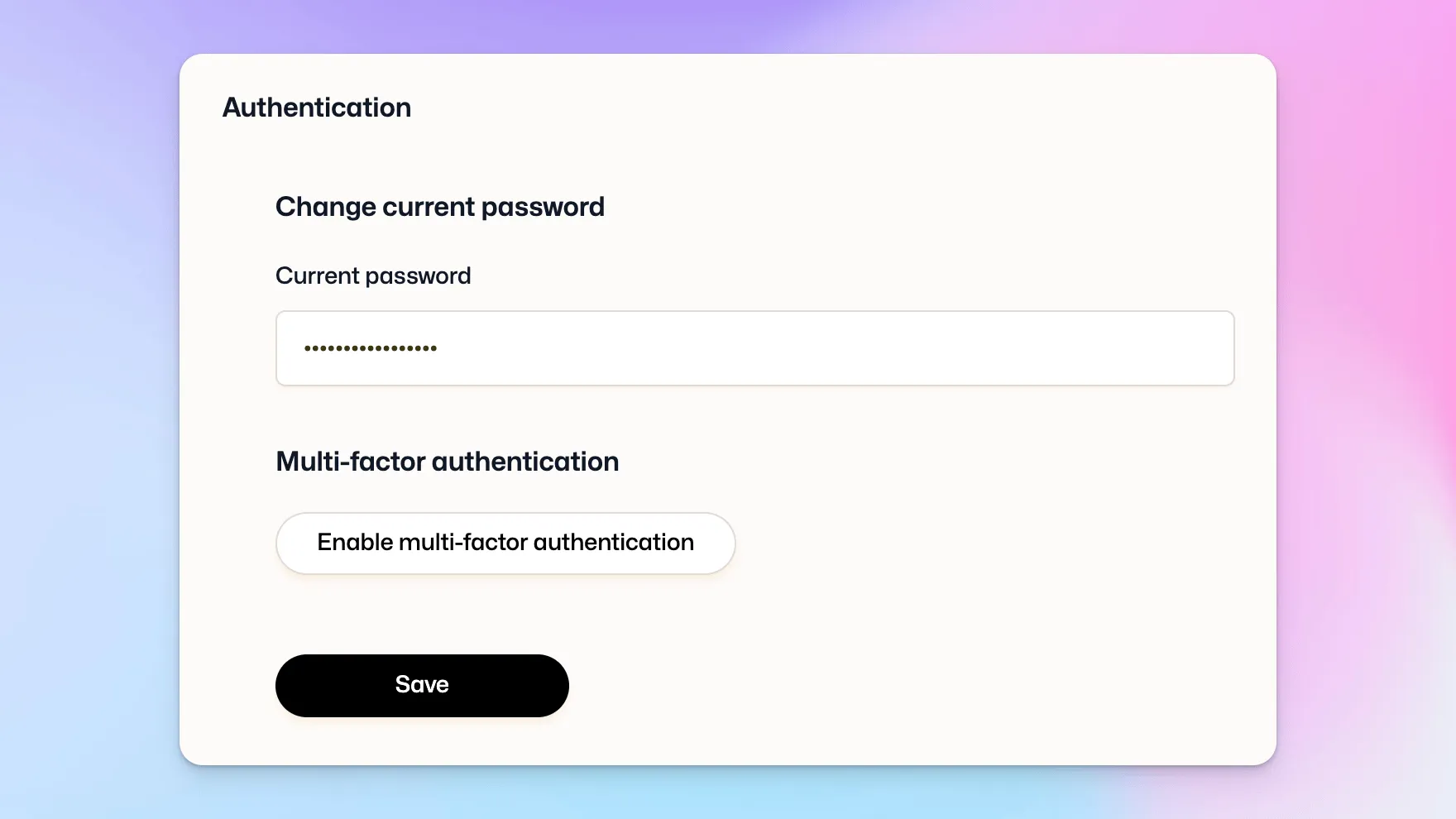This screenshot has width=1456, height=819.
Task: Enable MFA via the pill-shaped button
Action: (505, 543)
